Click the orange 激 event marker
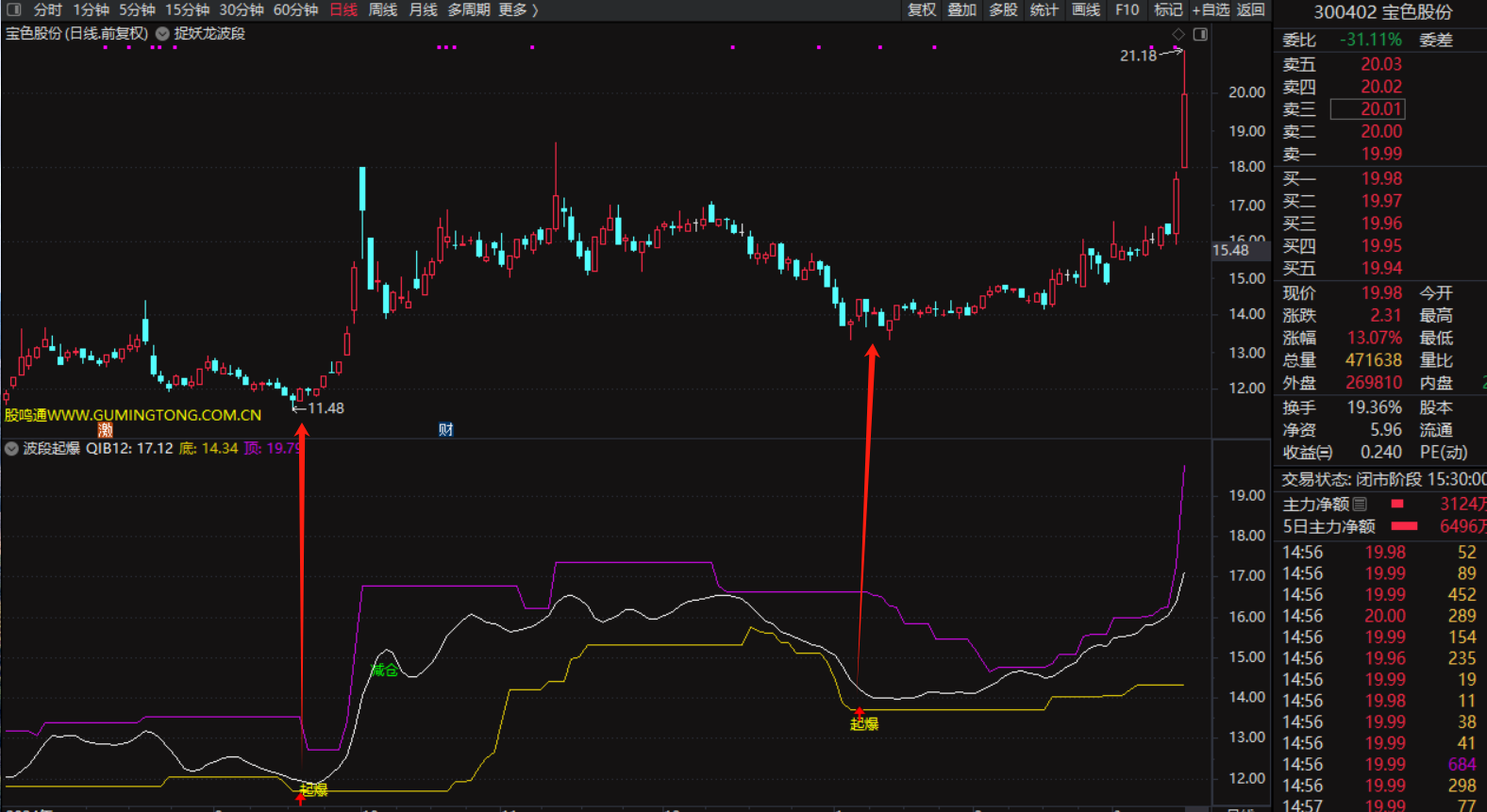Image resolution: width=1487 pixels, height=812 pixels. (106, 430)
